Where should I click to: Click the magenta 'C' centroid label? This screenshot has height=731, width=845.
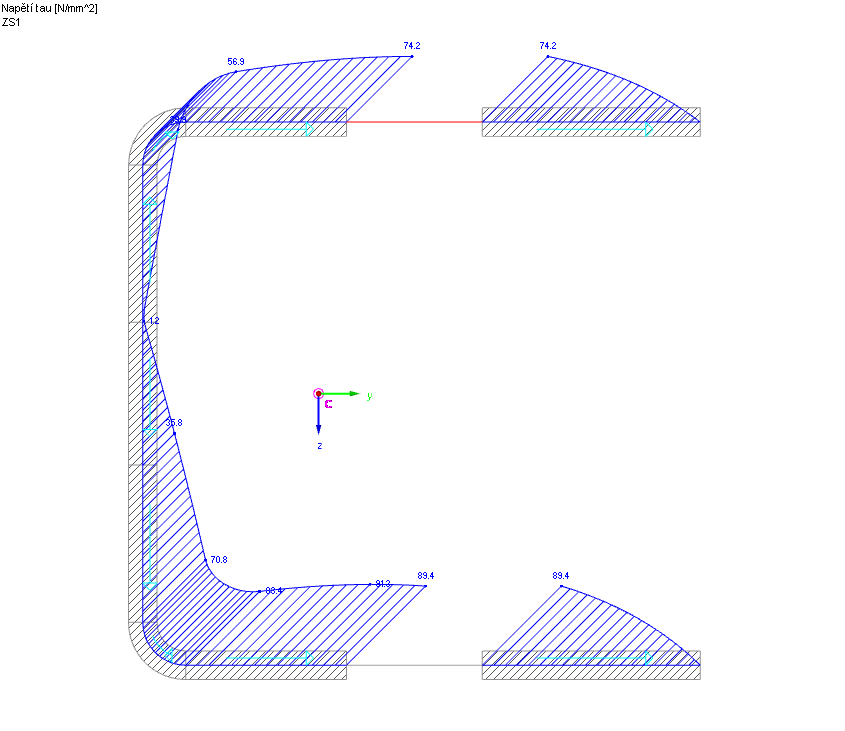click(x=328, y=404)
